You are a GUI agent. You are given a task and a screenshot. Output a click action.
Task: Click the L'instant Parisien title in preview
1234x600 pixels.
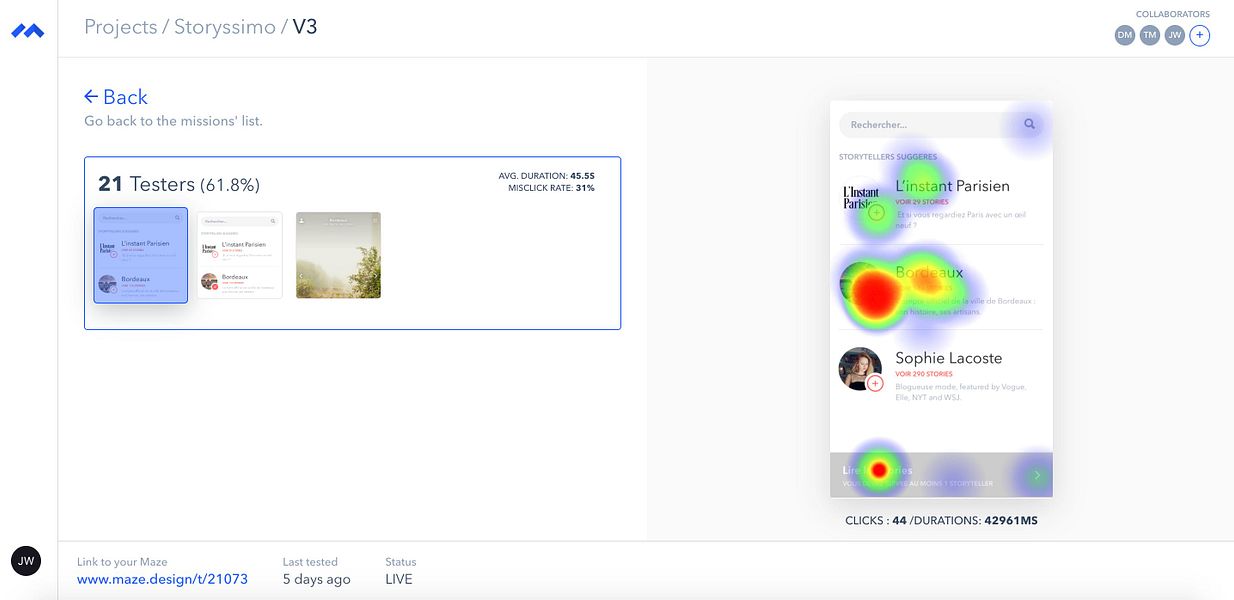coord(952,186)
